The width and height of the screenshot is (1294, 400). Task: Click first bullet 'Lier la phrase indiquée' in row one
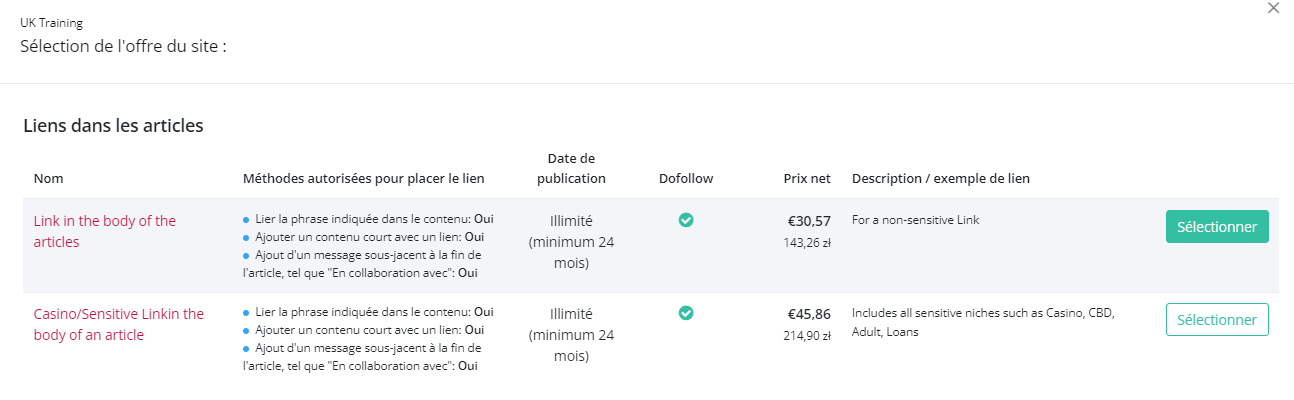pos(368,219)
